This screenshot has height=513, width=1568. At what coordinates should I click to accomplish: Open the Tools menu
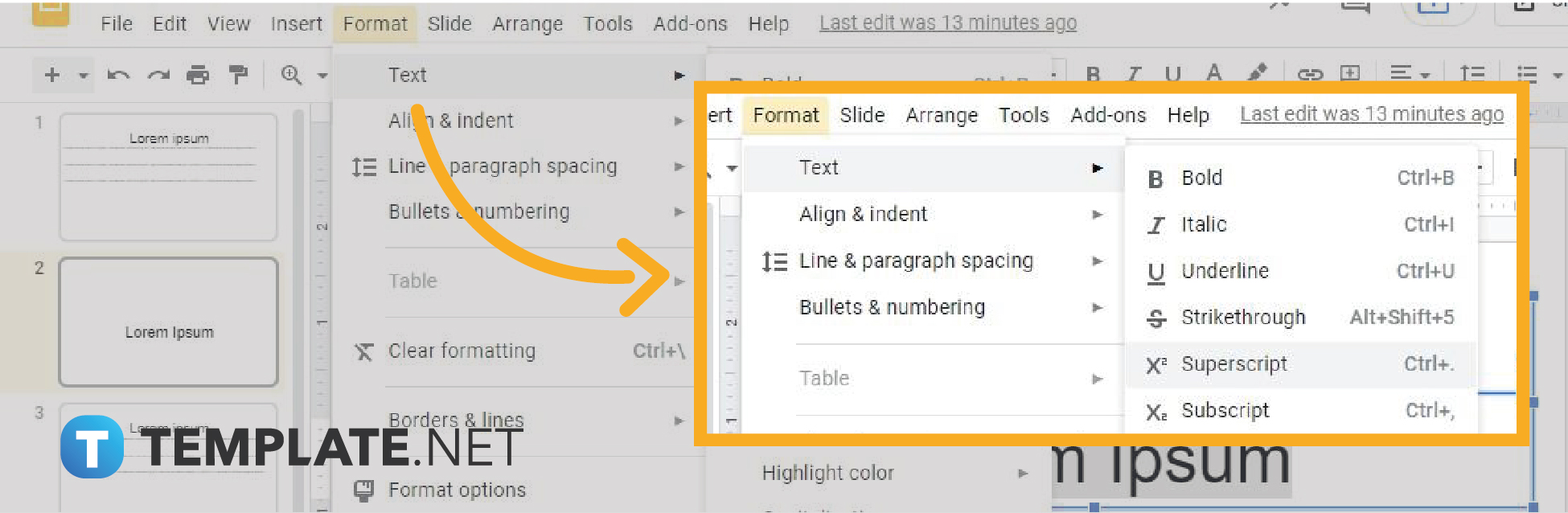[608, 23]
